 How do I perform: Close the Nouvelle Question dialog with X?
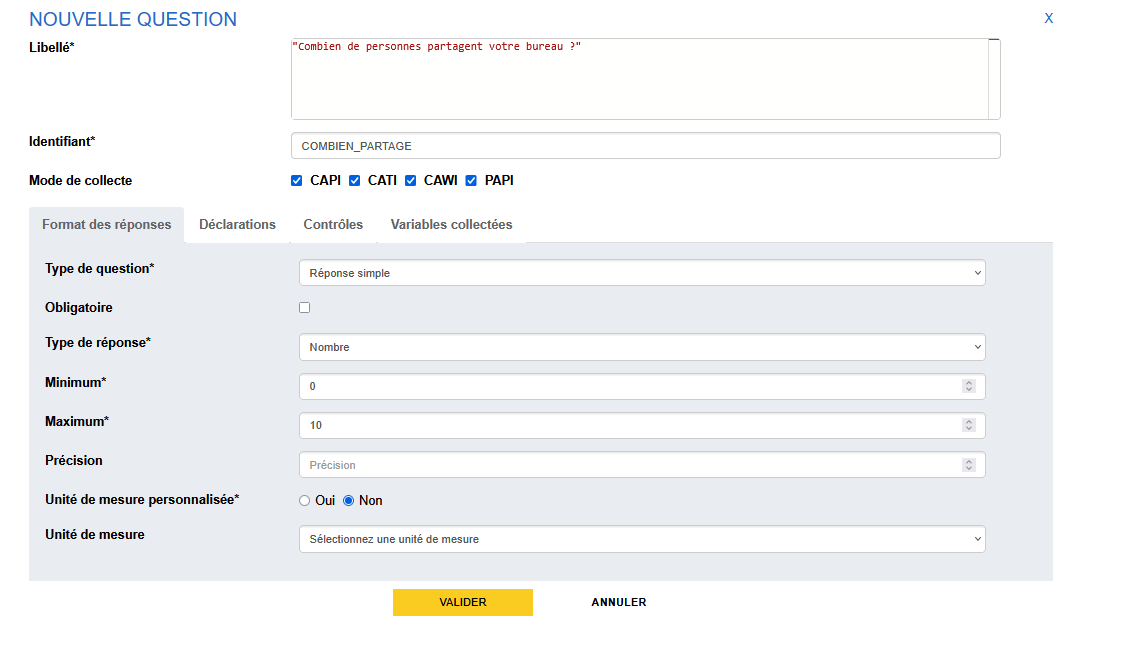(x=1048, y=18)
